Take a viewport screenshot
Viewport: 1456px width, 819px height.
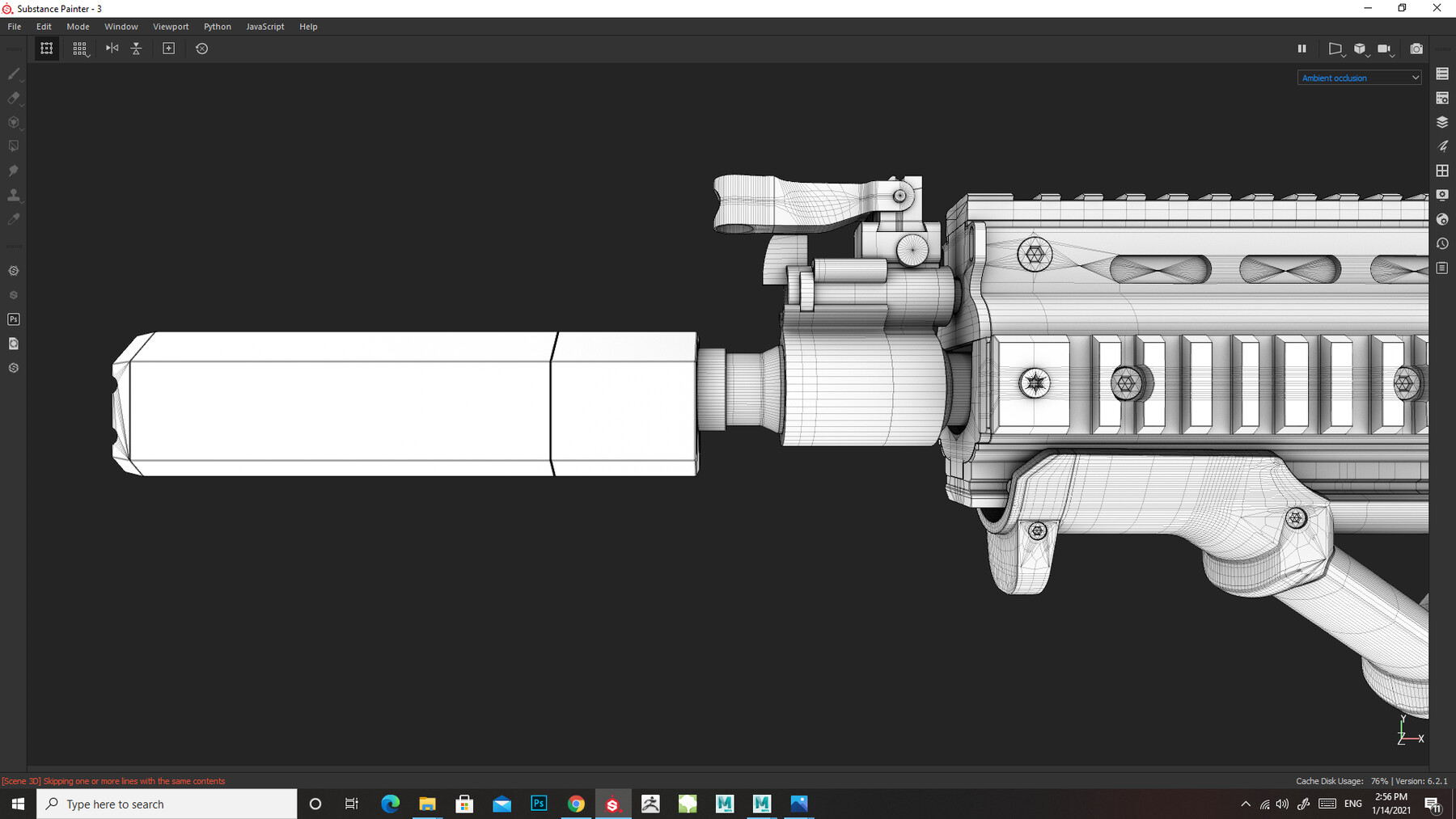[x=1416, y=49]
